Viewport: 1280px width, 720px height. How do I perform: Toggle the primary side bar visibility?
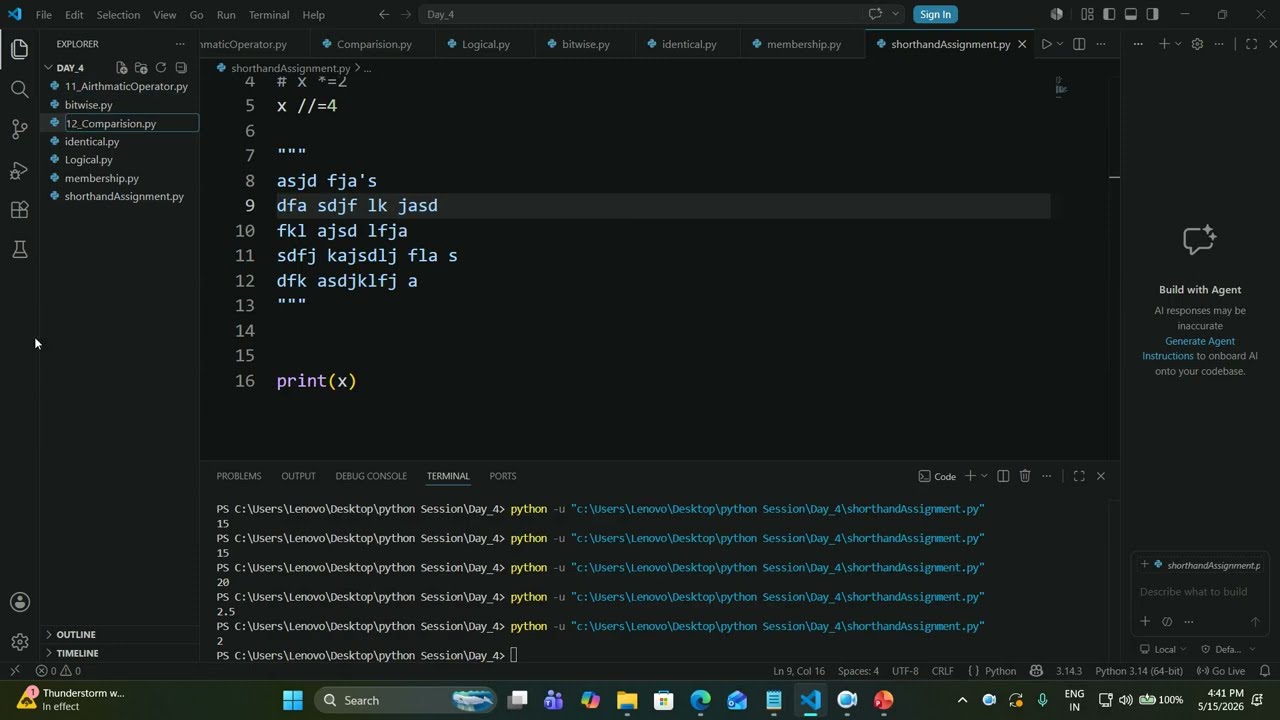[1109, 14]
